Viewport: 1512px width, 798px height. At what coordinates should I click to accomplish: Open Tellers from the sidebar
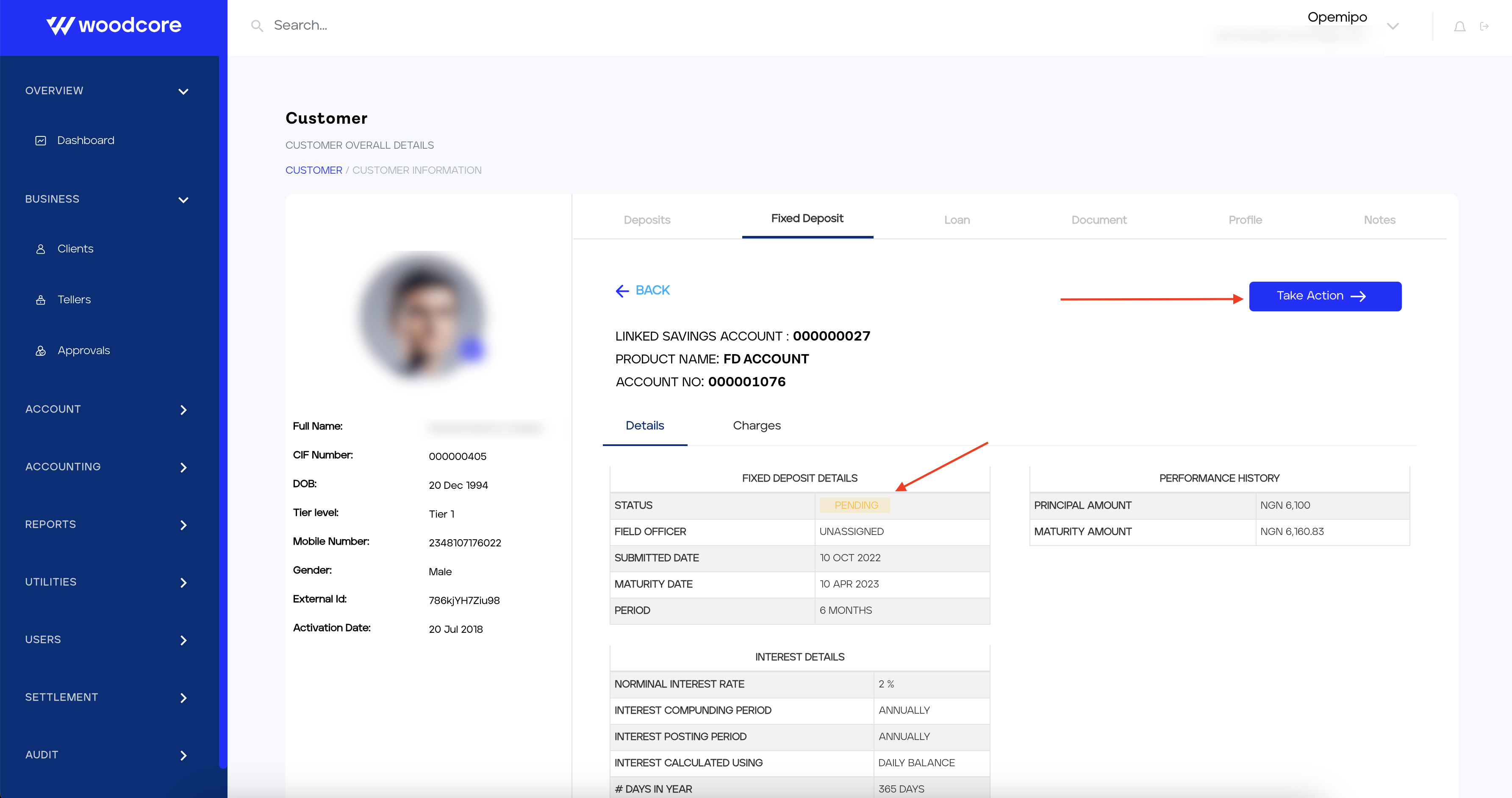(74, 300)
